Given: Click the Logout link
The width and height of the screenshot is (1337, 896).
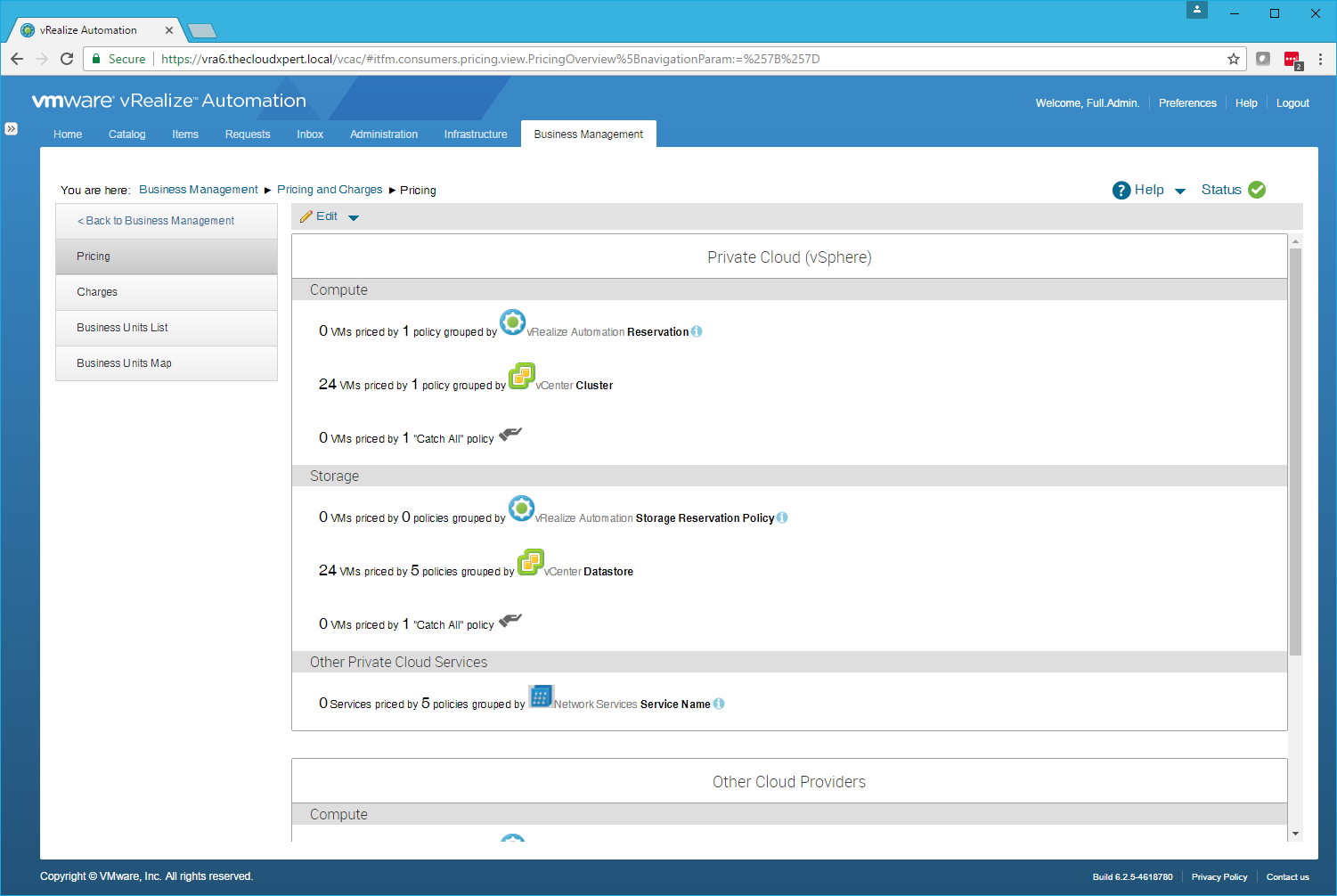Looking at the screenshot, I should tap(1292, 103).
